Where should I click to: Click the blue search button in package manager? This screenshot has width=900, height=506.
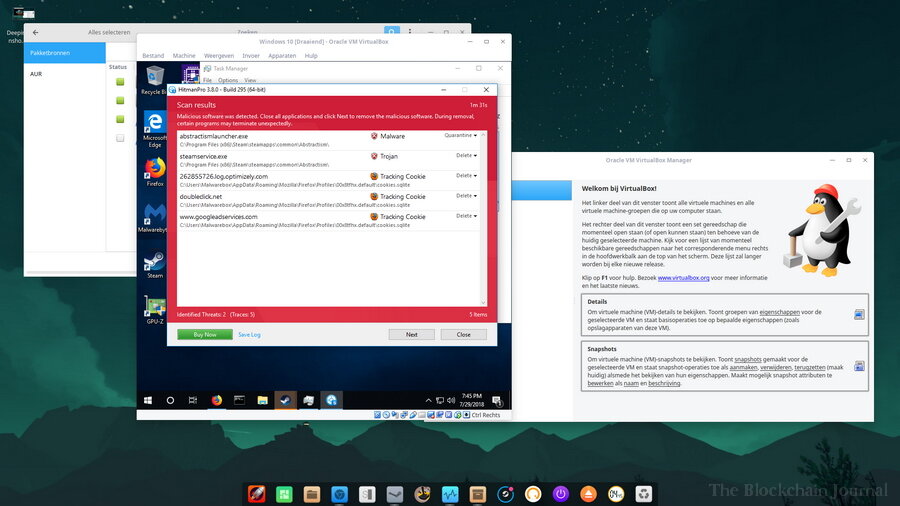391,31
